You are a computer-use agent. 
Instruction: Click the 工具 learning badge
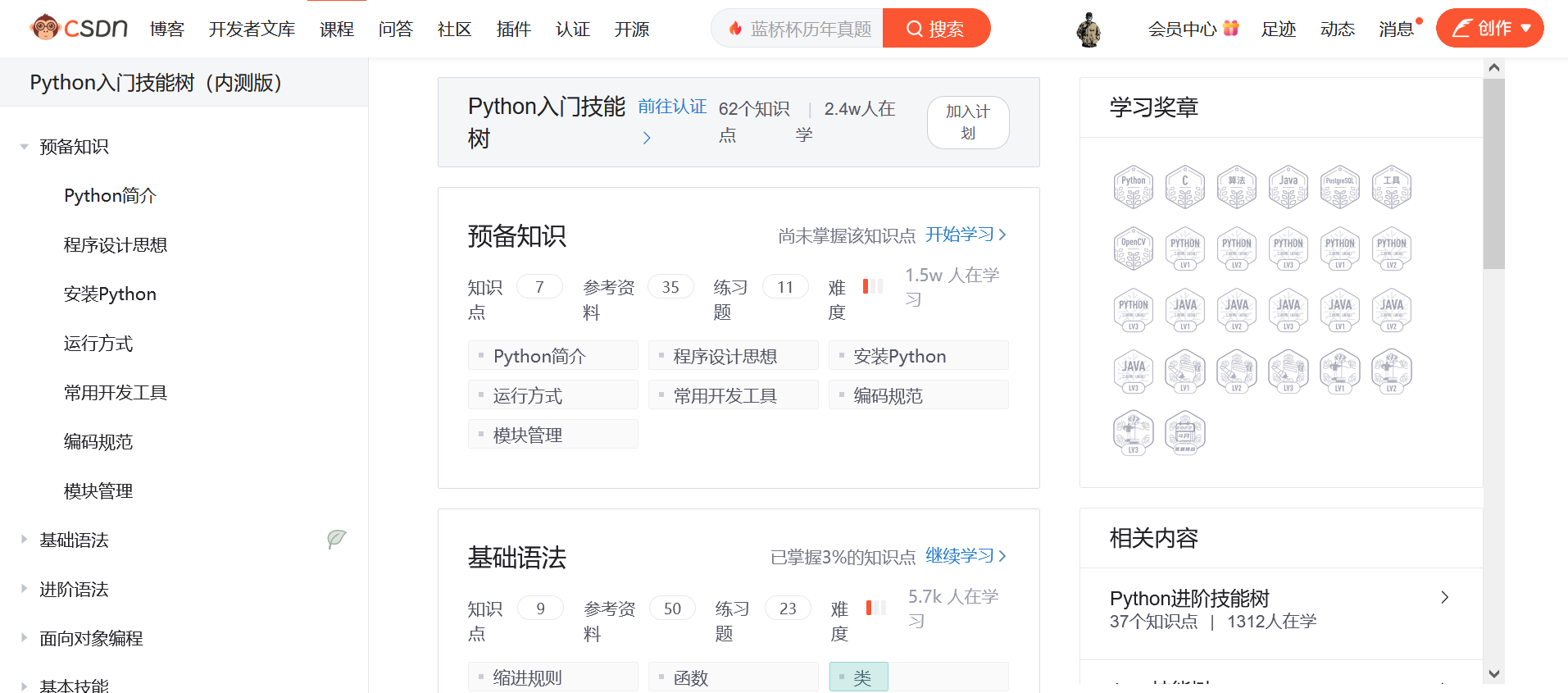[1392, 187]
